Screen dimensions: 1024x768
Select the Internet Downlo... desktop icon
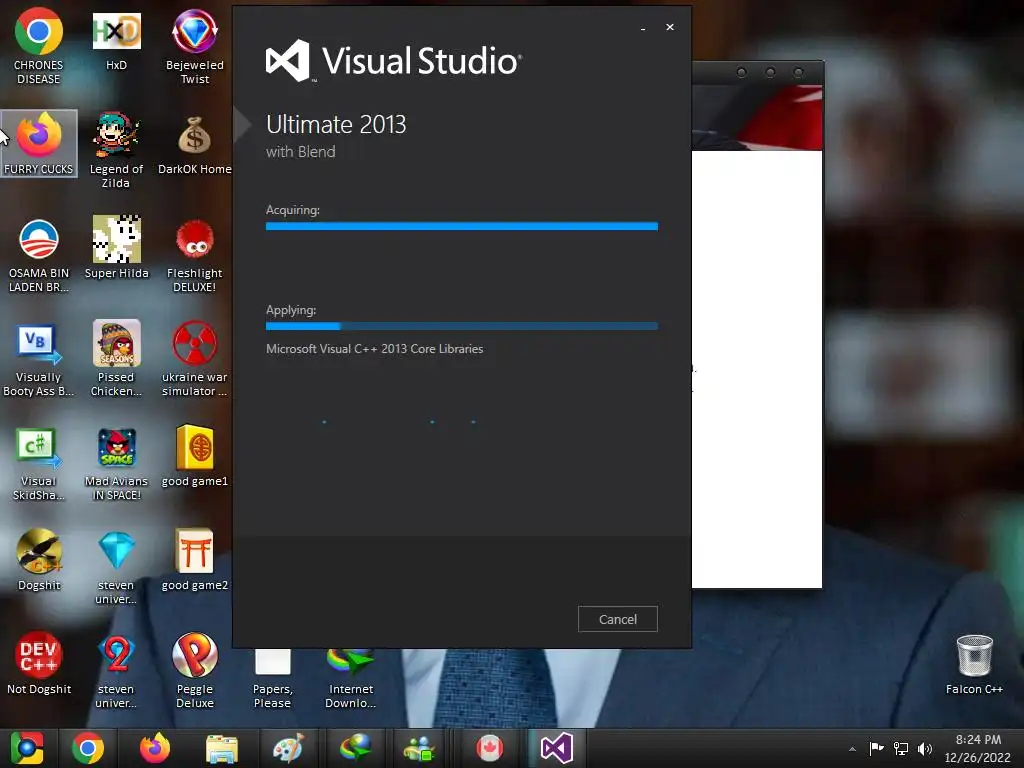tap(351, 679)
